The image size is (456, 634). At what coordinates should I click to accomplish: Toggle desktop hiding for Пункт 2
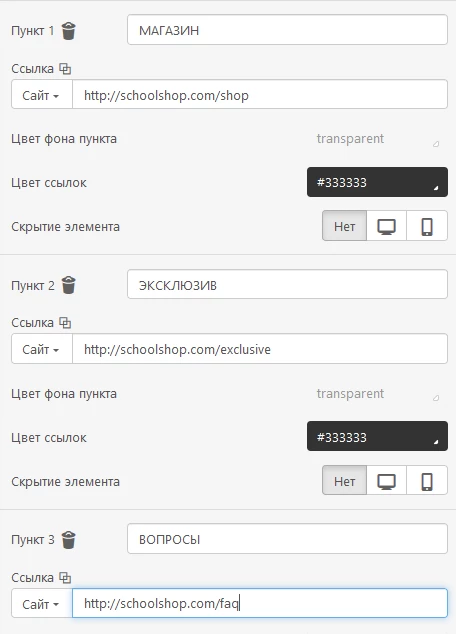click(x=386, y=481)
